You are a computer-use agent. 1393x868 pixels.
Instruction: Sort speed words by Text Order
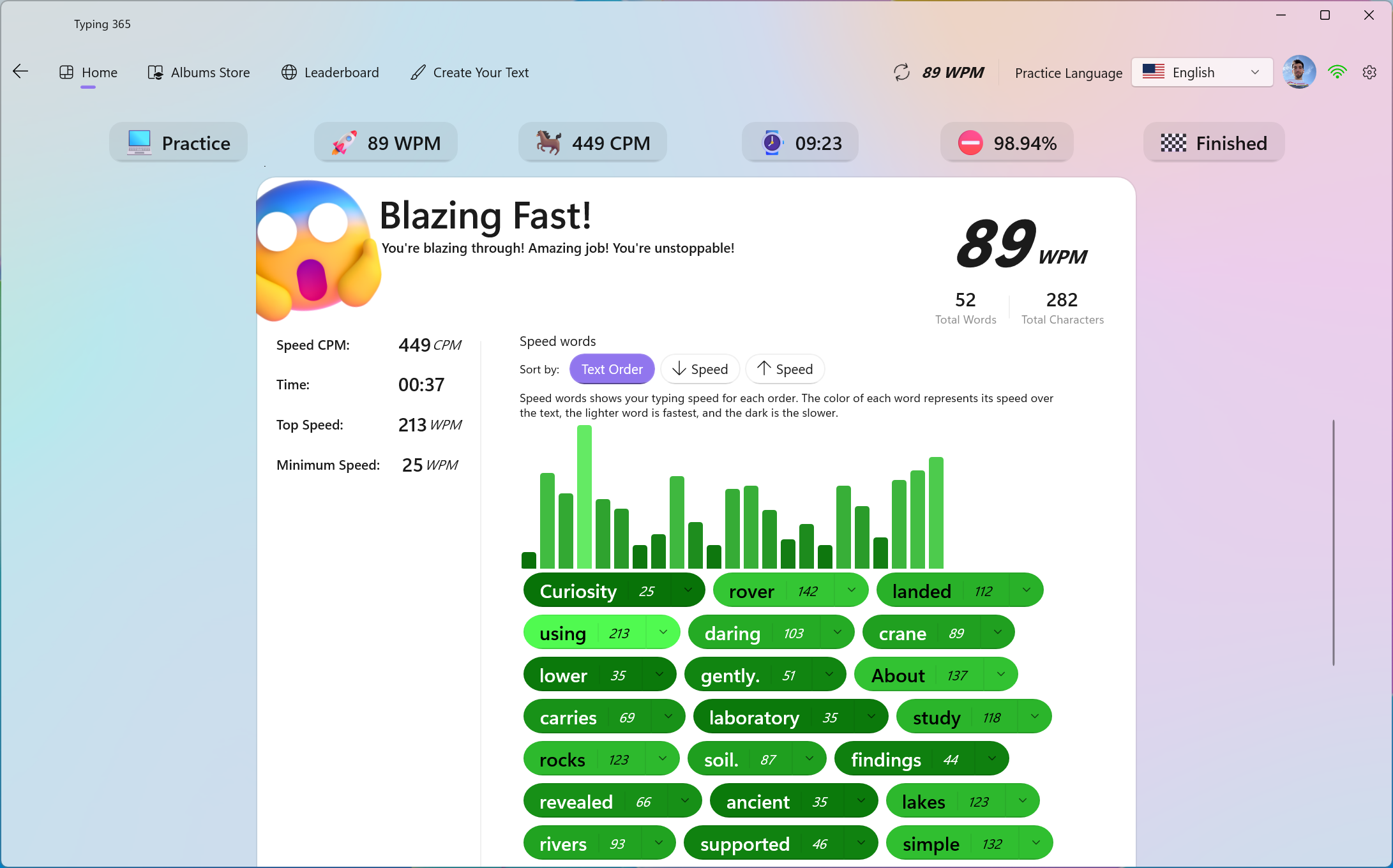coord(612,369)
